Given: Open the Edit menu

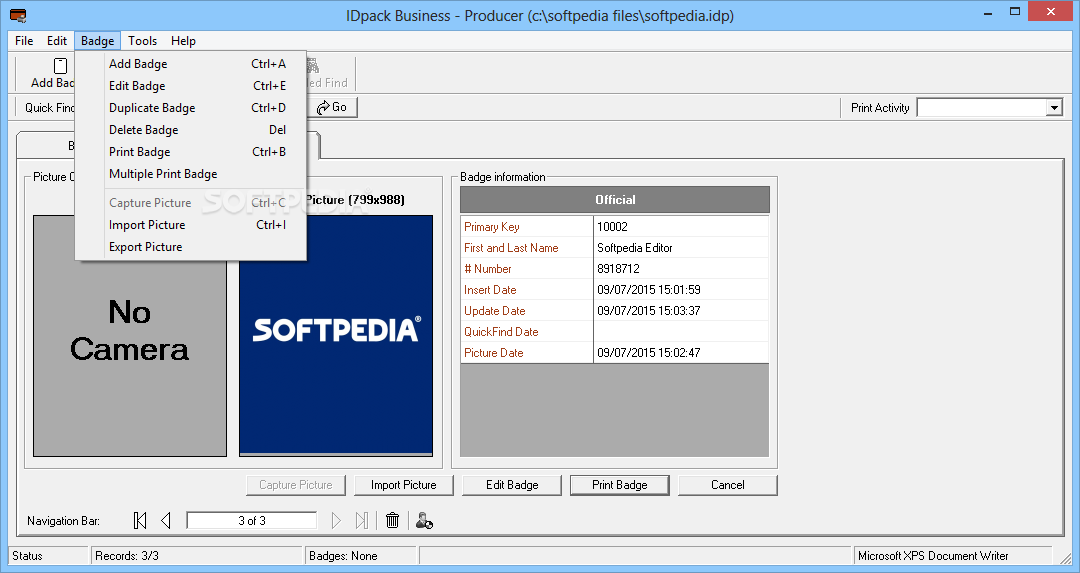Looking at the screenshot, I should tap(56, 41).
